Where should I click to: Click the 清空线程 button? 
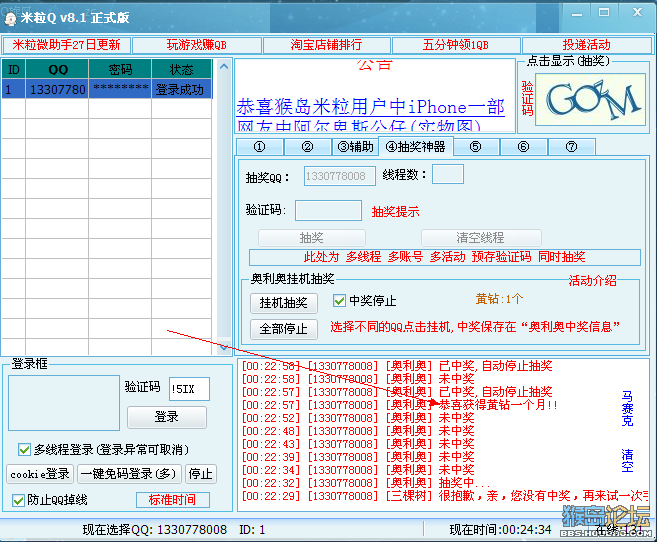(481, 238)
